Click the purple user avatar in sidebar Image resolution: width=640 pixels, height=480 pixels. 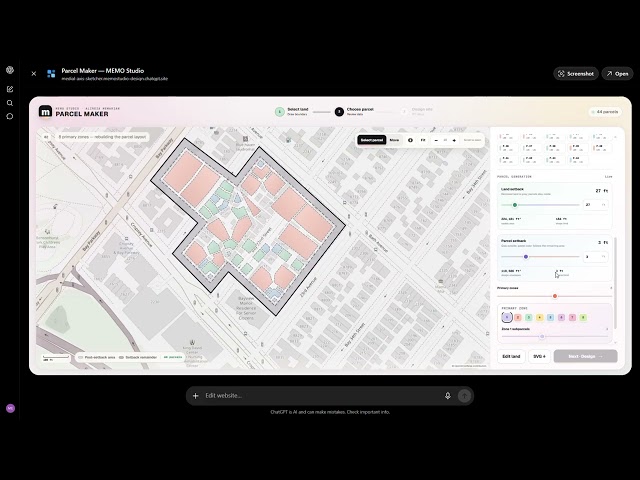[10, 408]
